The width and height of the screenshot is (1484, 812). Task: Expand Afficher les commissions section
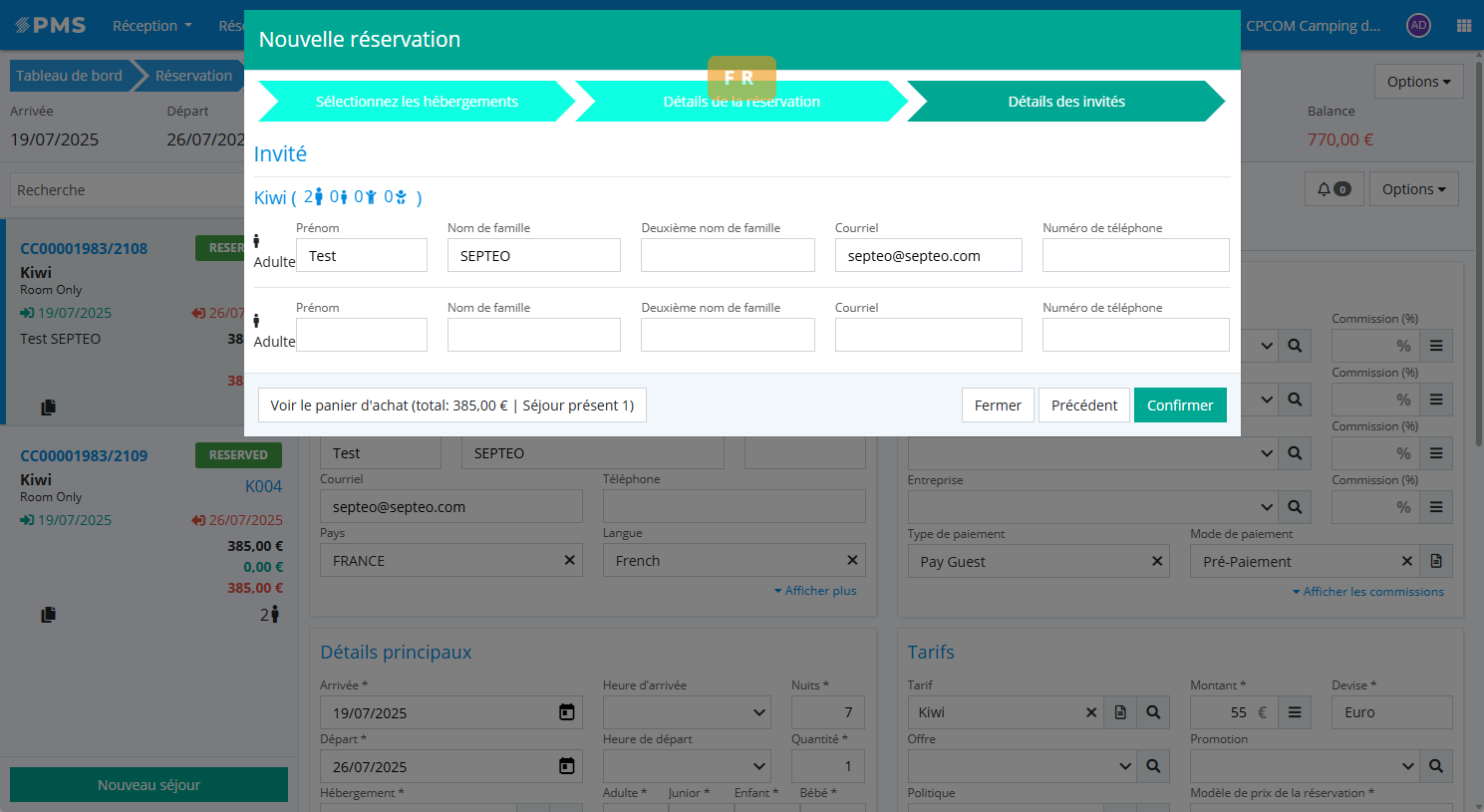pyautogui.click(x=1367, y=592)
